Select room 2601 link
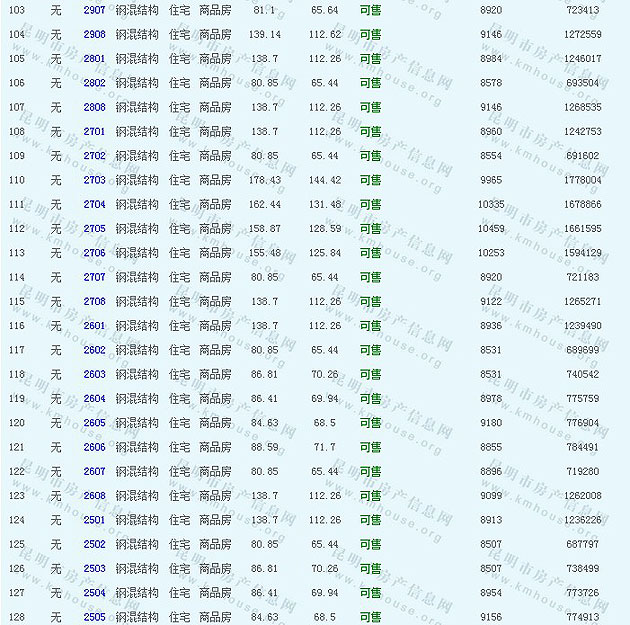Screen dimensions: 630x625 [x=94, y=326]
